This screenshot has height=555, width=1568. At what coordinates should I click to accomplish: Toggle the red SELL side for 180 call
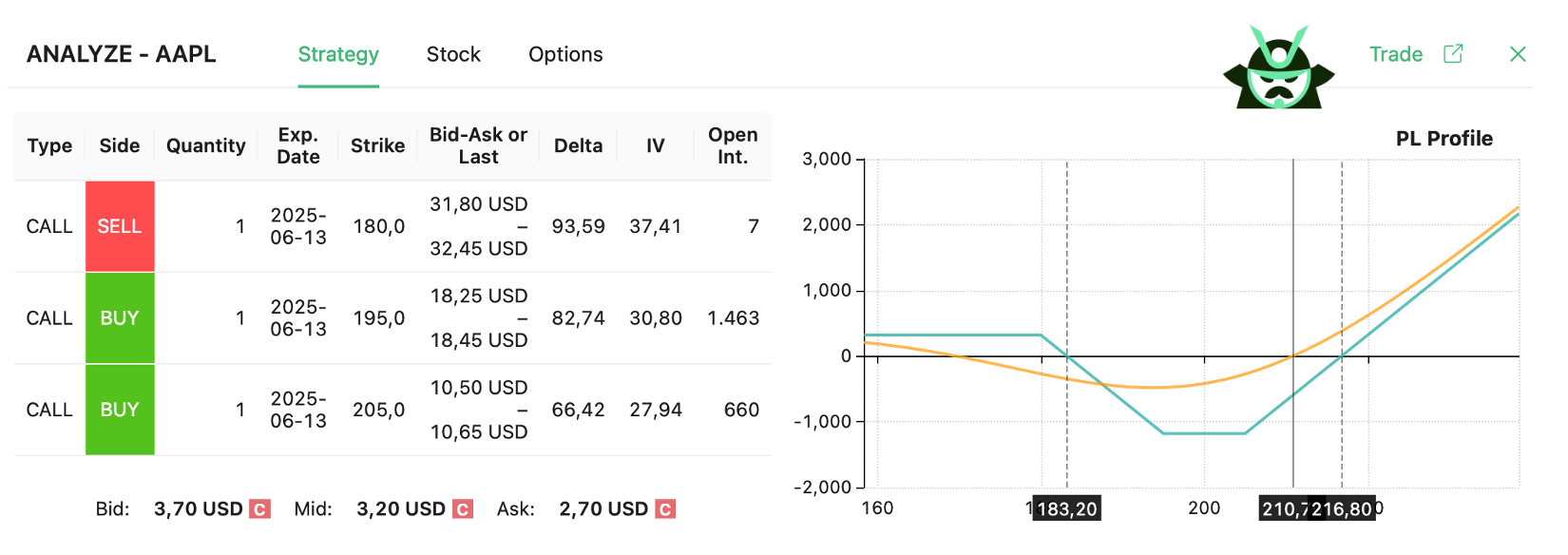pos(120,226)
